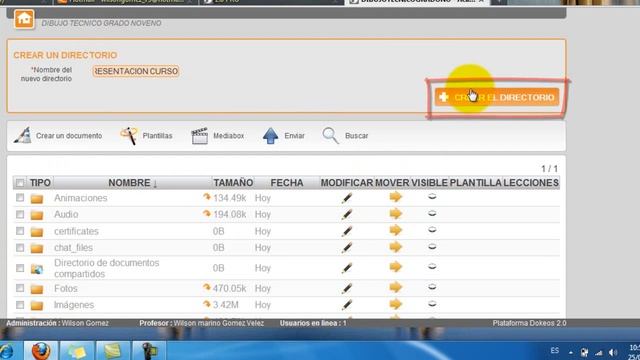Open the Audio folder icon
This screenshot has width=640, height=360.
(x=37, y=215)
